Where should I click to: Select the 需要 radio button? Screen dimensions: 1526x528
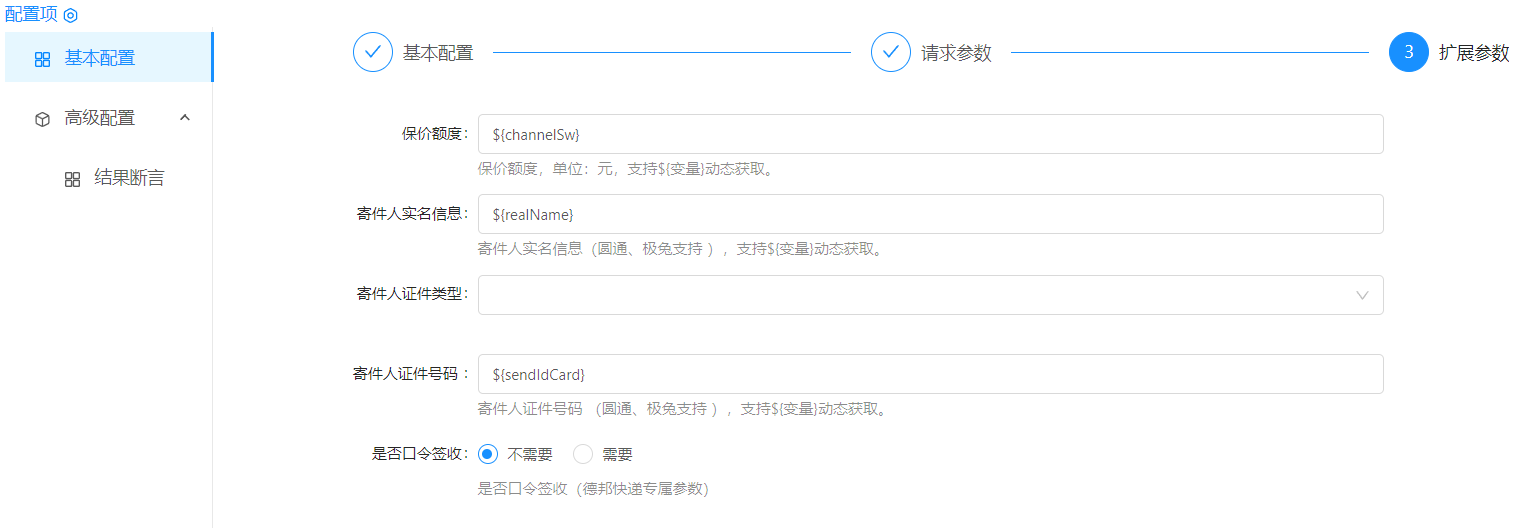coord(583,455)
